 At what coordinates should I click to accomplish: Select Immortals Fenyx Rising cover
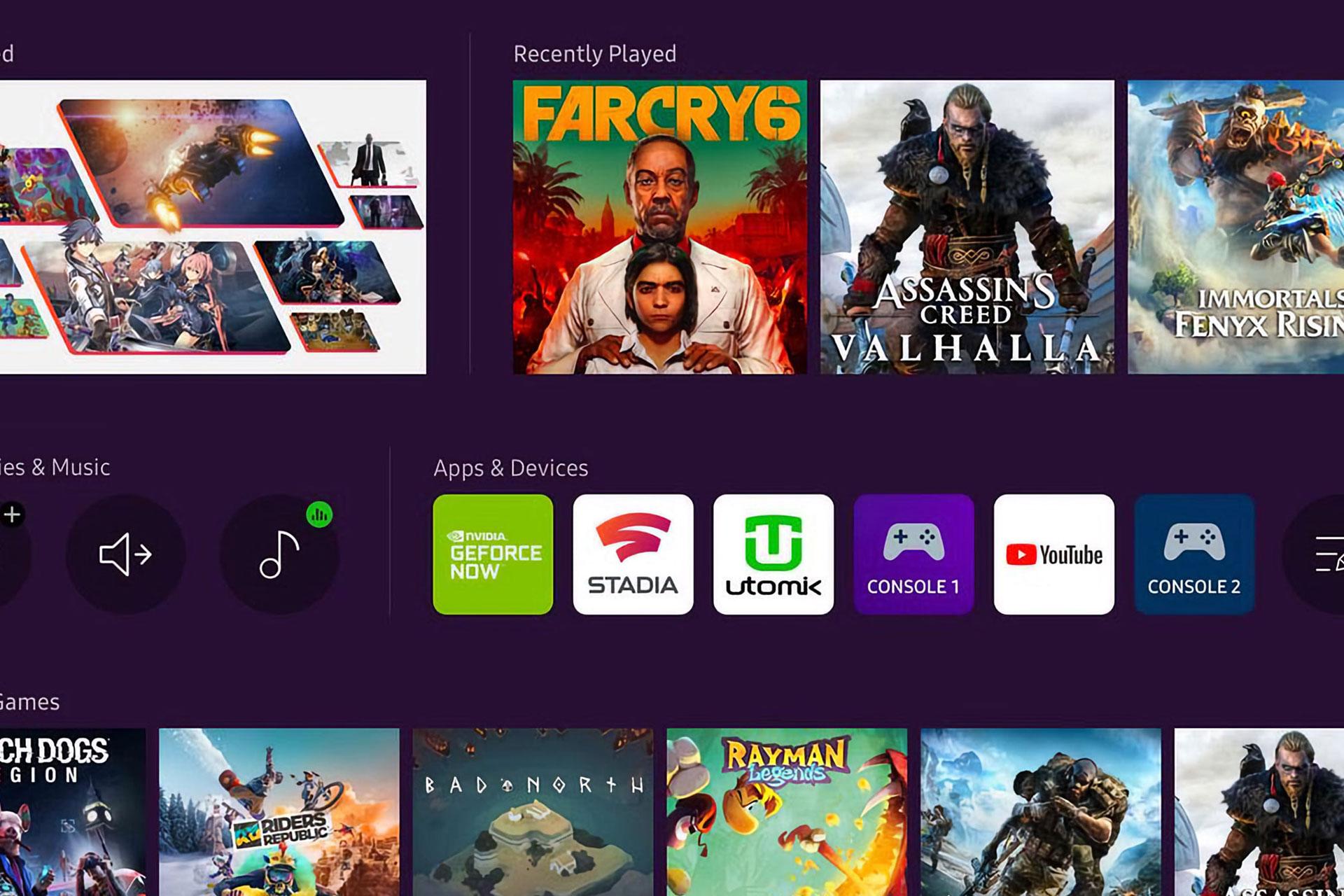click(x=1235, y=227)
